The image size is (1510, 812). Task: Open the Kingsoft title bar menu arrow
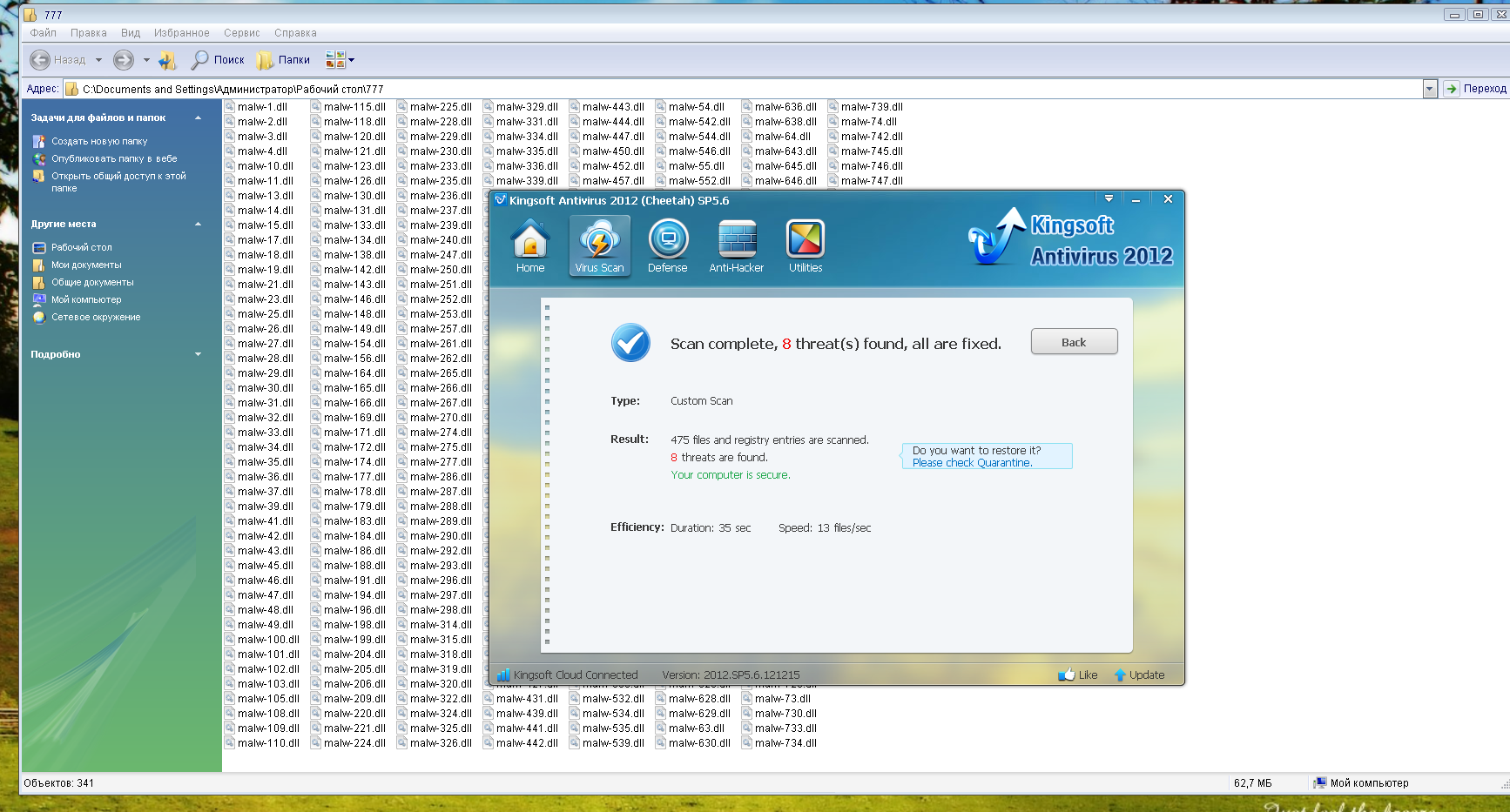tap(1109, 199)
